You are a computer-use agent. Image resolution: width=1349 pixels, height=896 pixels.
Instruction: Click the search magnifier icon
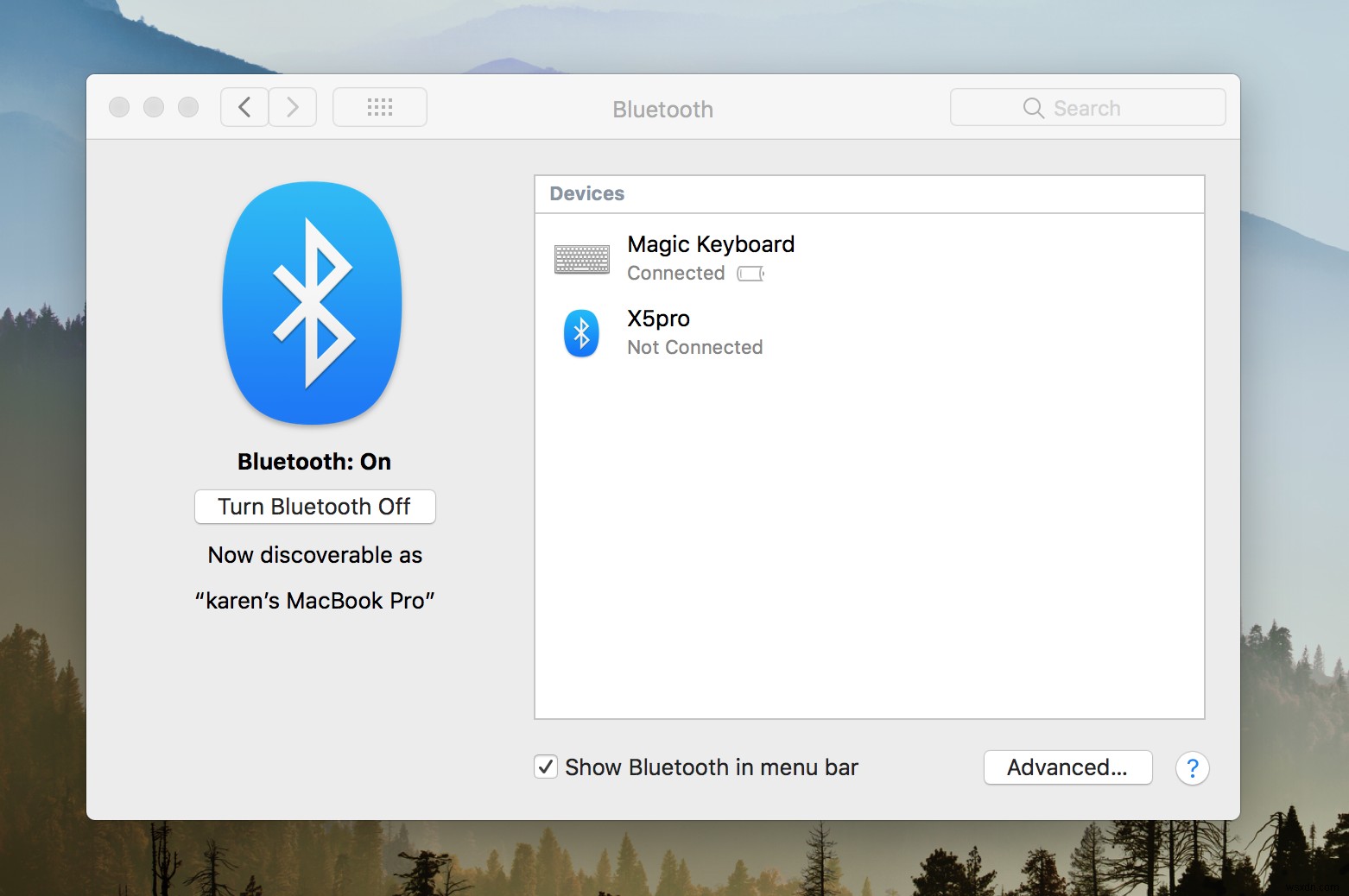[1033, 108]
